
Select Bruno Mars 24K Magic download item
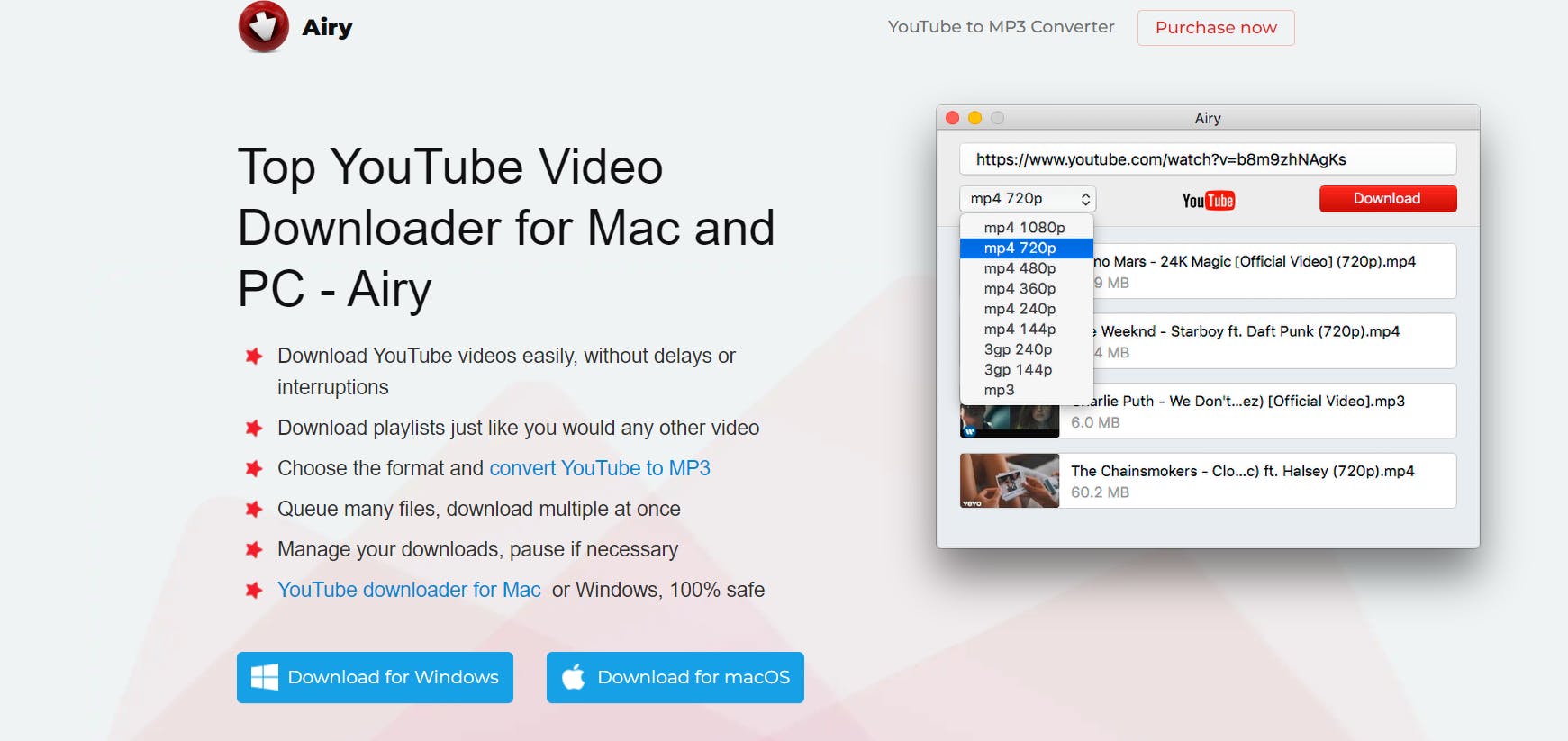click(1274, 271)
